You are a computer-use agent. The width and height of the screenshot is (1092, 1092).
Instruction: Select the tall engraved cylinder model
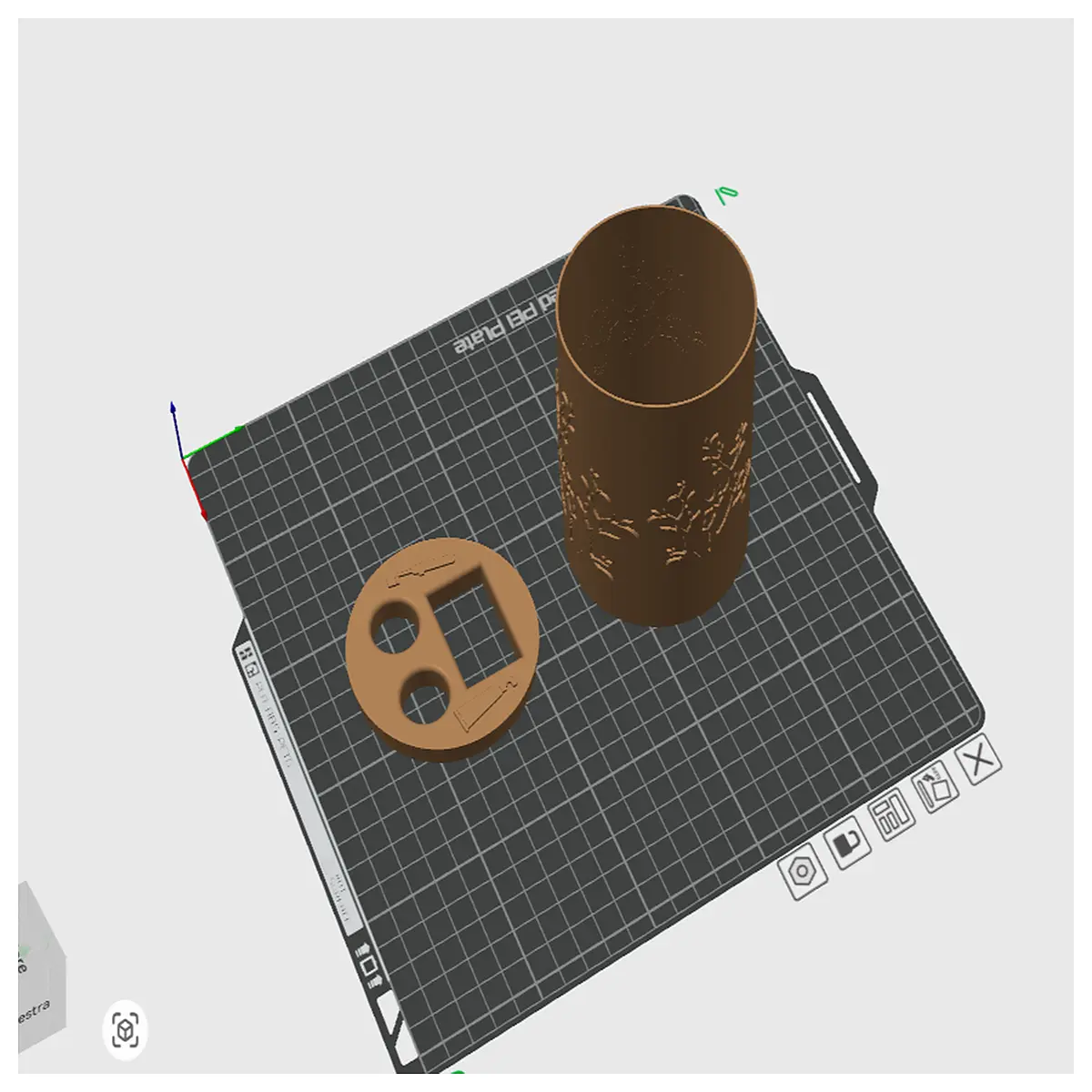tap(656, 414)
